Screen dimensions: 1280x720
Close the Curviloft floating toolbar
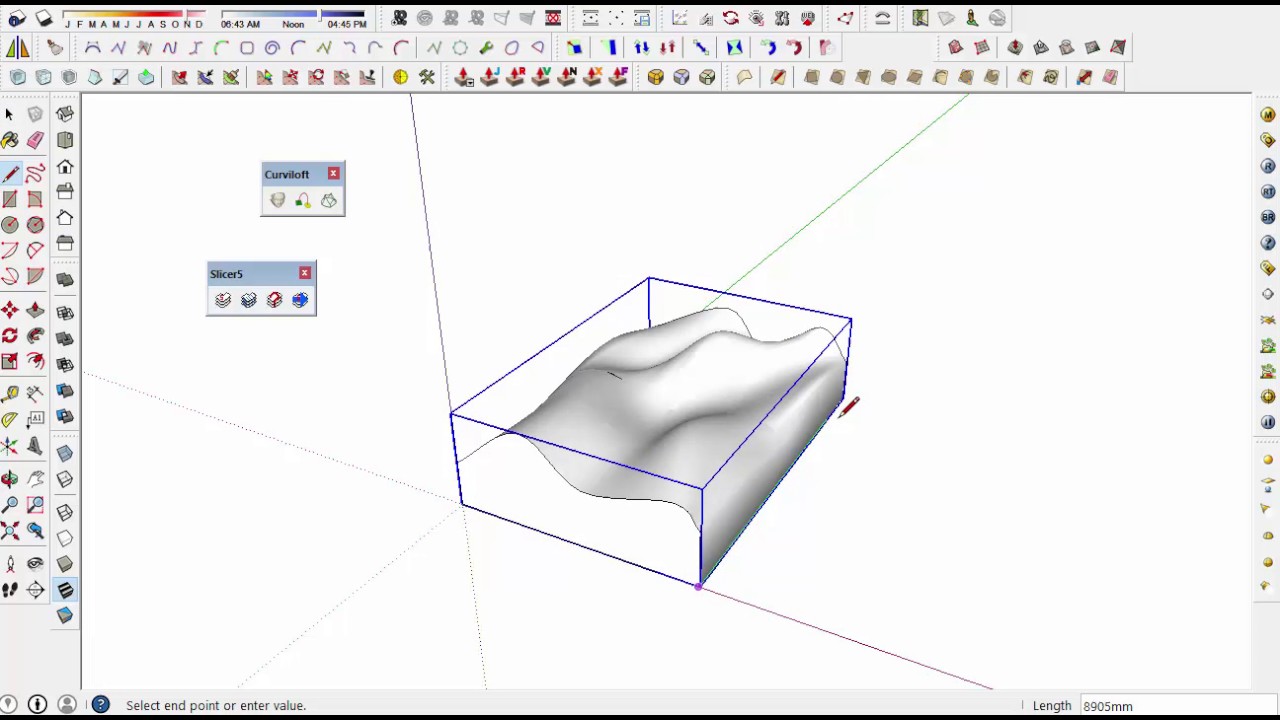click(x=333, y=174)
